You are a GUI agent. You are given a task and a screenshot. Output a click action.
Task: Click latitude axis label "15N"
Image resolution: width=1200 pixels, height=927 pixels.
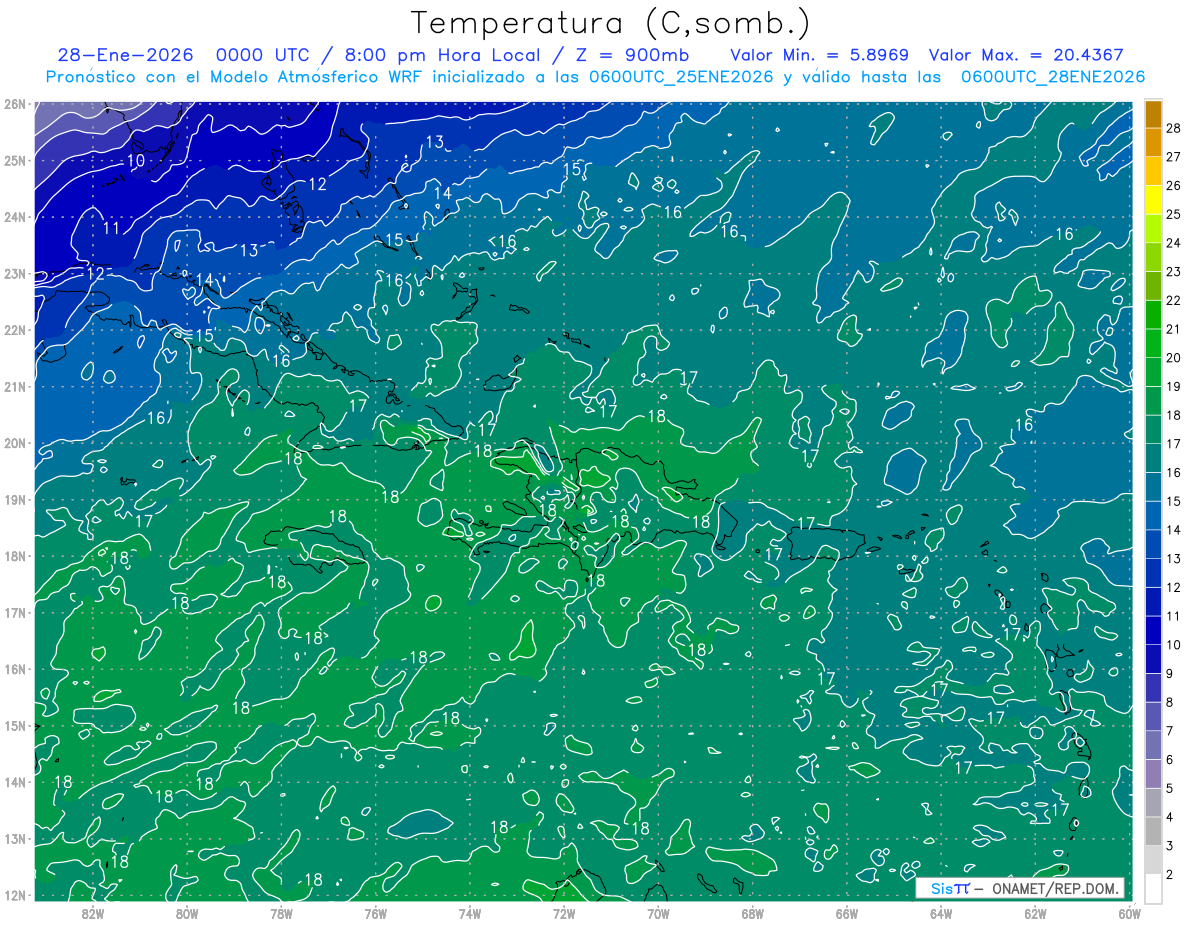[15, 725]
